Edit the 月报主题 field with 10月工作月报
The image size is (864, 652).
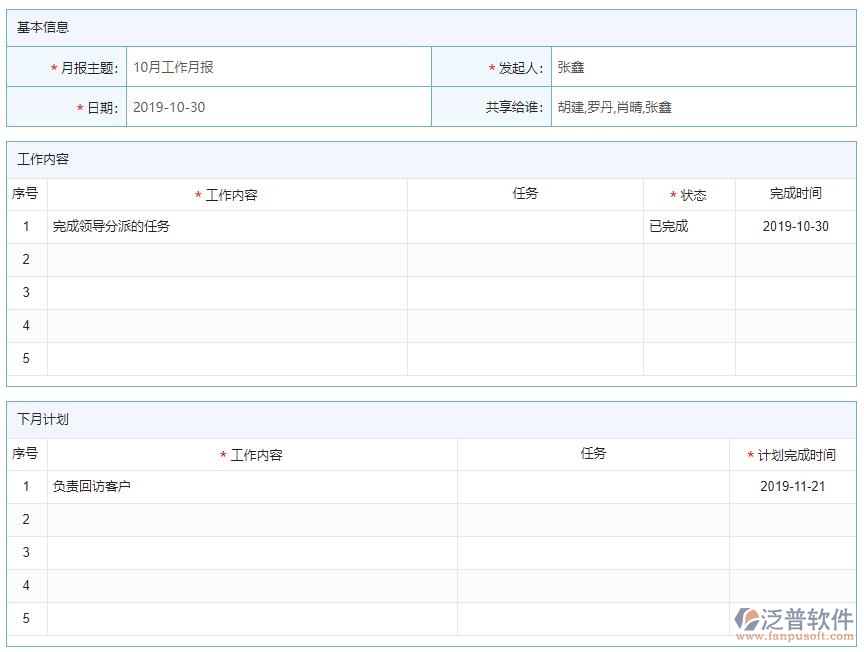pos(278,68)
